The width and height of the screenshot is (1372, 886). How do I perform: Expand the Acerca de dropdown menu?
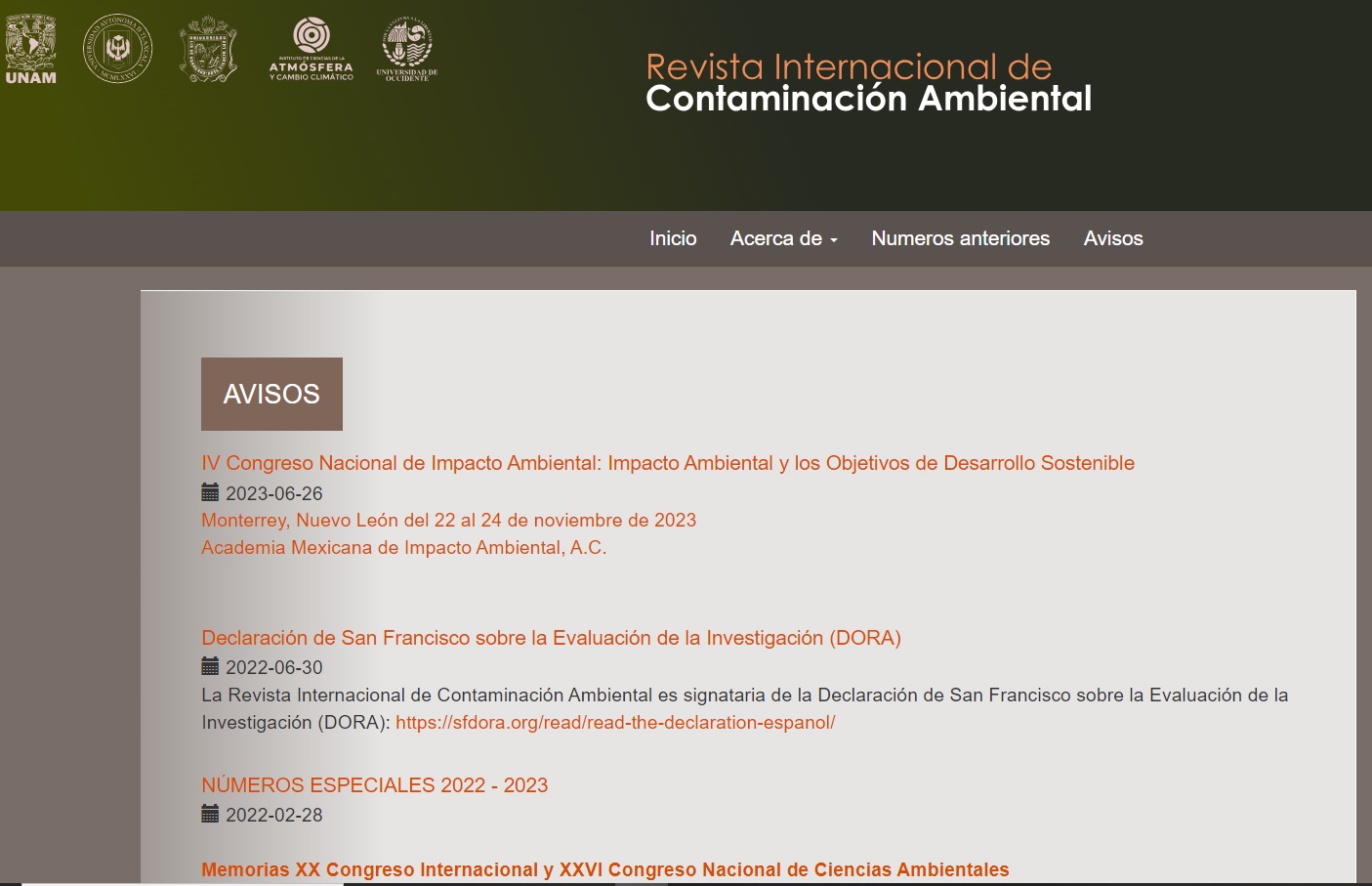[784, 238]
